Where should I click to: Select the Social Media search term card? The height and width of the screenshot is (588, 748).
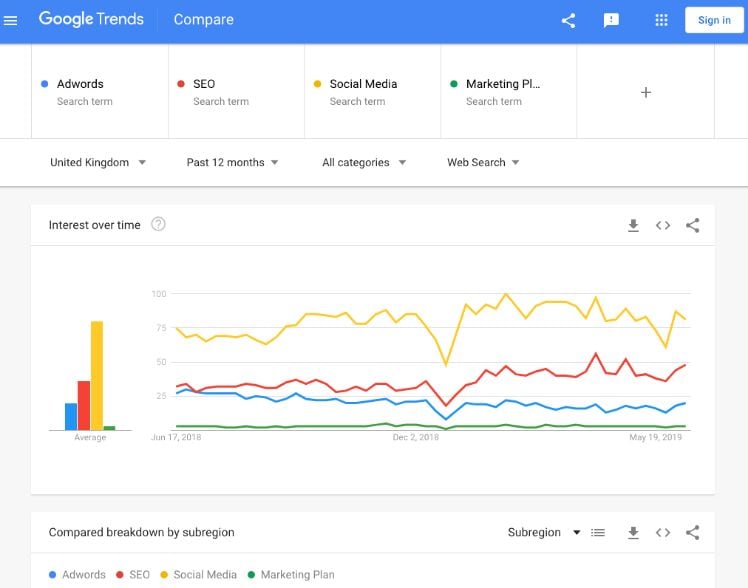point(373,92)
